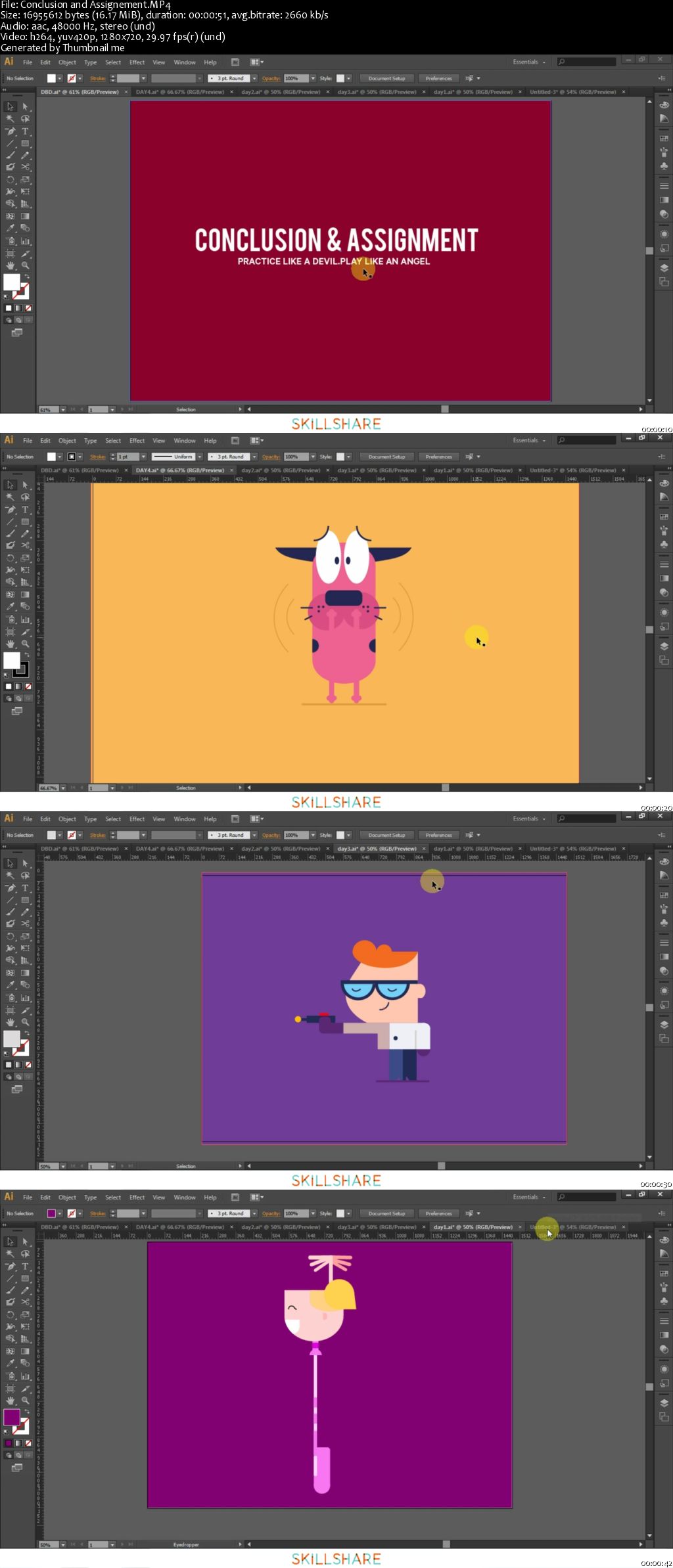
Task: Pick the Scissors tool in the Dexter frame
Action: (25, 924)
